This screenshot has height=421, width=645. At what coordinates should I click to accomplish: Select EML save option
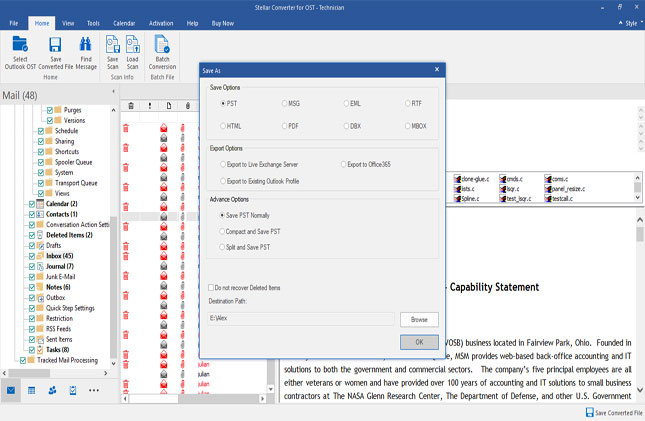click(352, 103)
